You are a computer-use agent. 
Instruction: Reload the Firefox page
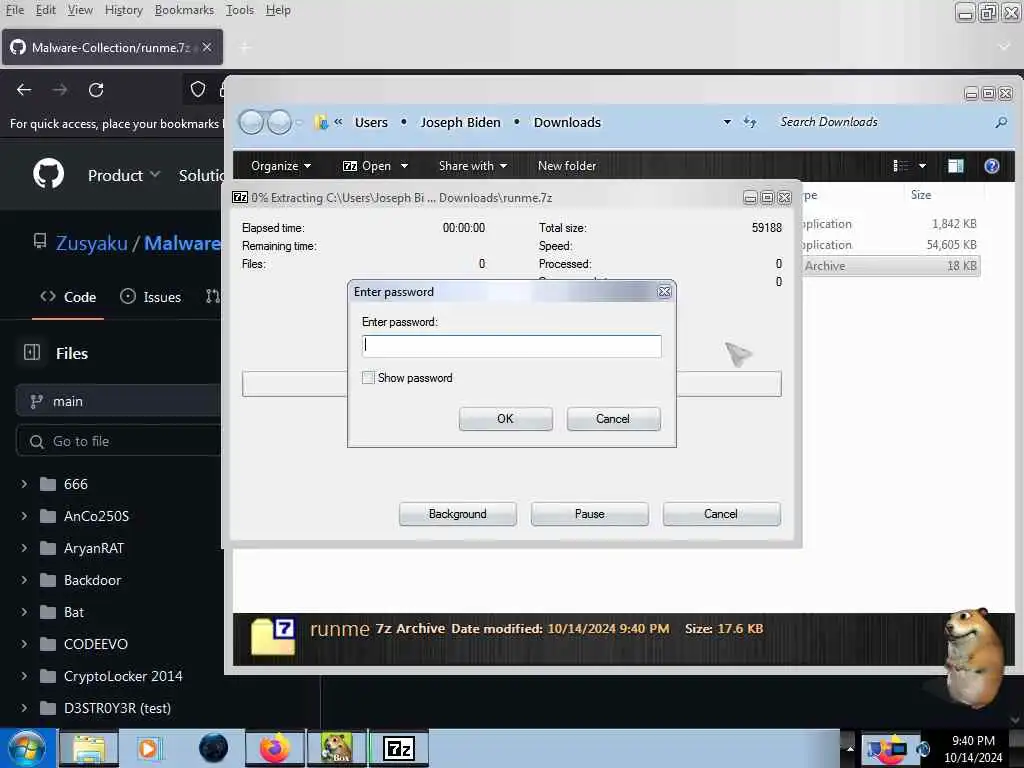click(x=96, y=89)
